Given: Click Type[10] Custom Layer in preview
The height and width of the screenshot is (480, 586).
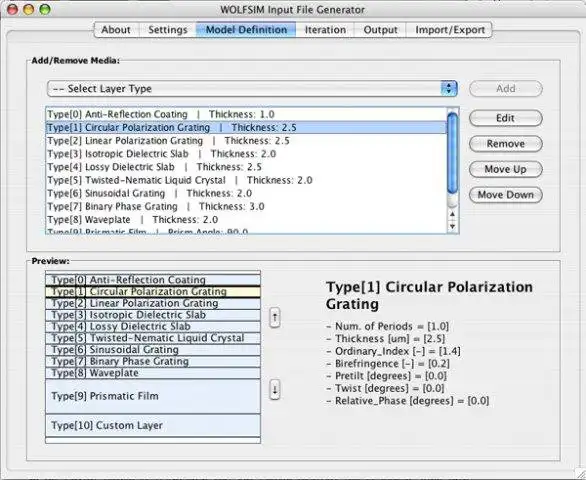Looking at the screenshot, I should [153, 425].
